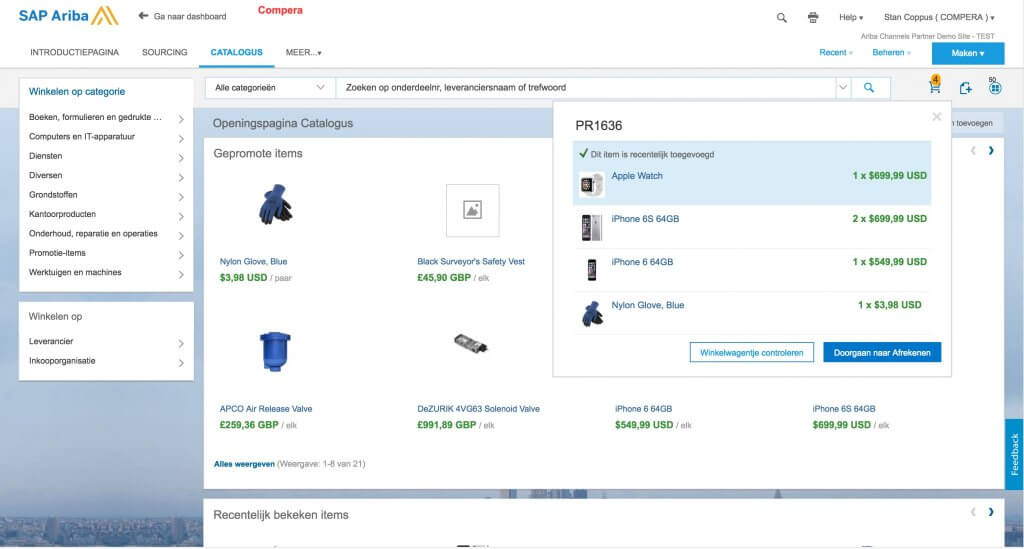Go to next promoted items page

coord(991,151)
